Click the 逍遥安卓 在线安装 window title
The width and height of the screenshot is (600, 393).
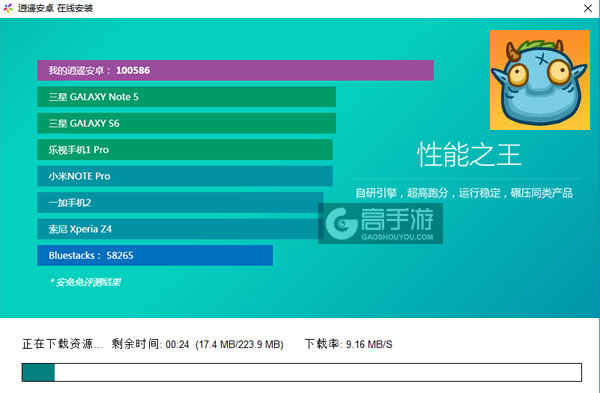click(55, 8)
